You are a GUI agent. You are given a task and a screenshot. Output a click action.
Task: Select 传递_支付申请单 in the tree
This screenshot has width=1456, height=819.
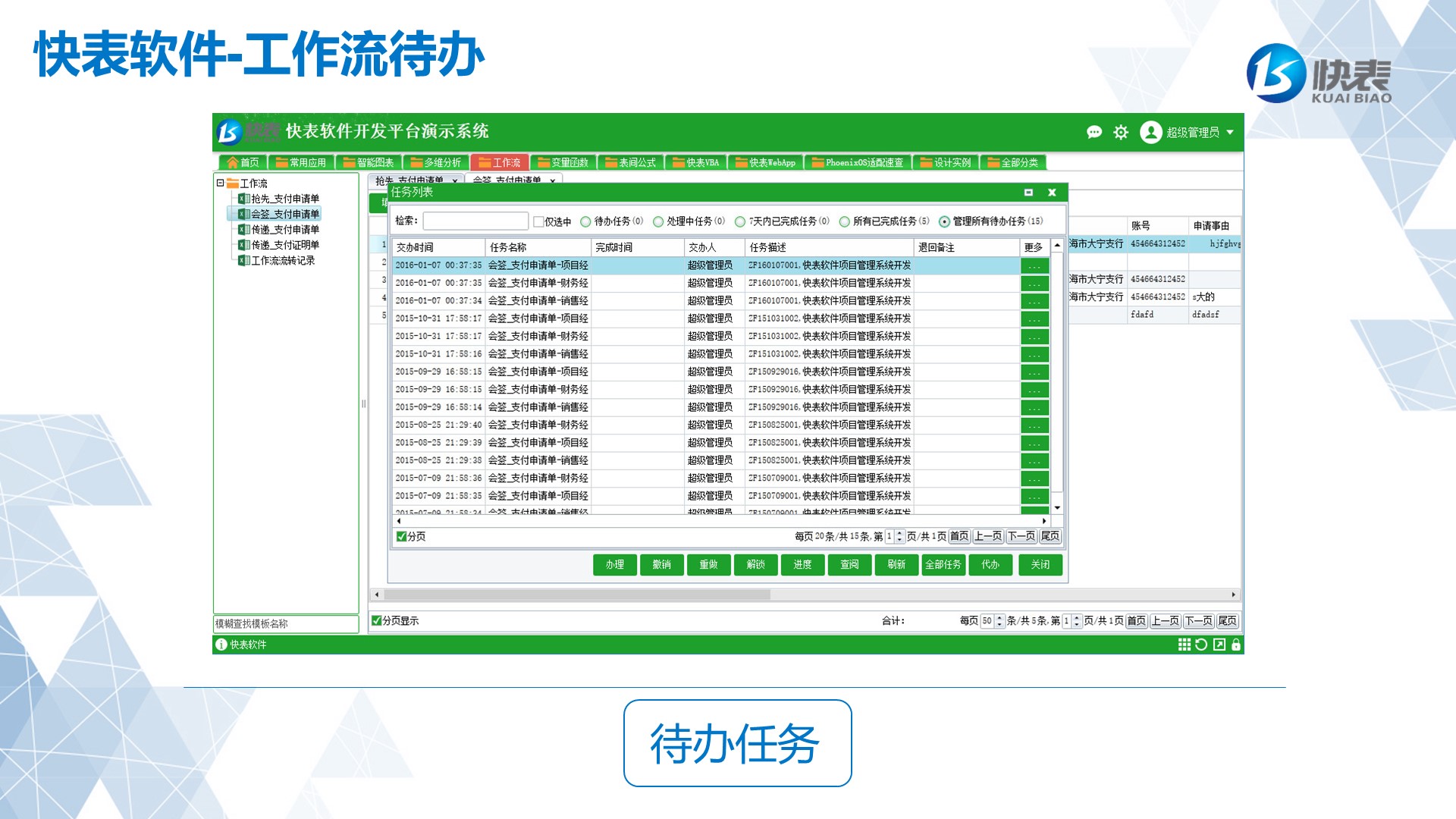(279, 229)
